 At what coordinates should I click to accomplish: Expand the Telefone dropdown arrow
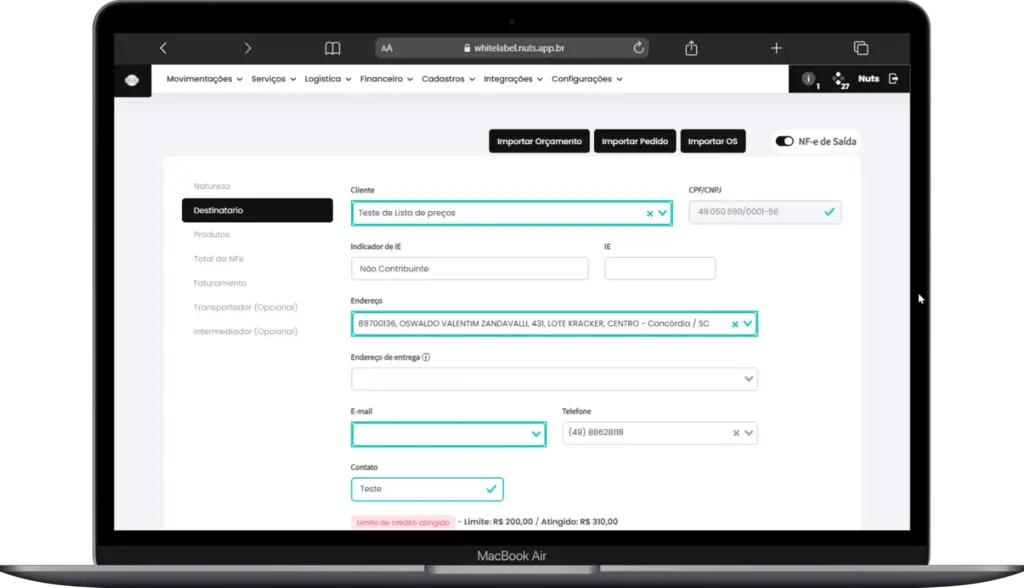click(748, 433)
